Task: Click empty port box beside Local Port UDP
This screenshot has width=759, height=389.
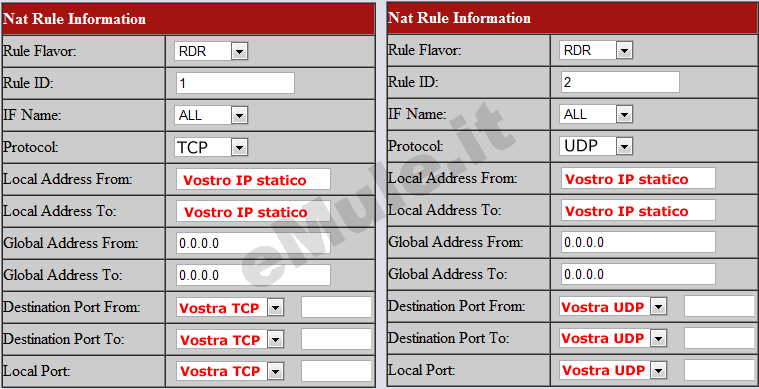Action: coord(719,370)
